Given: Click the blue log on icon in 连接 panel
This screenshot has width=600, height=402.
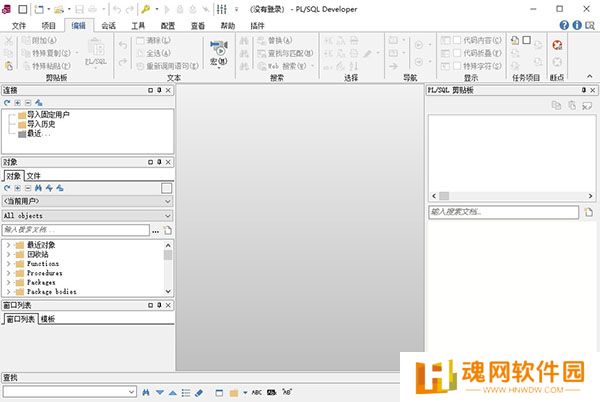Looking at the screenshot, I should click(39, 103).
